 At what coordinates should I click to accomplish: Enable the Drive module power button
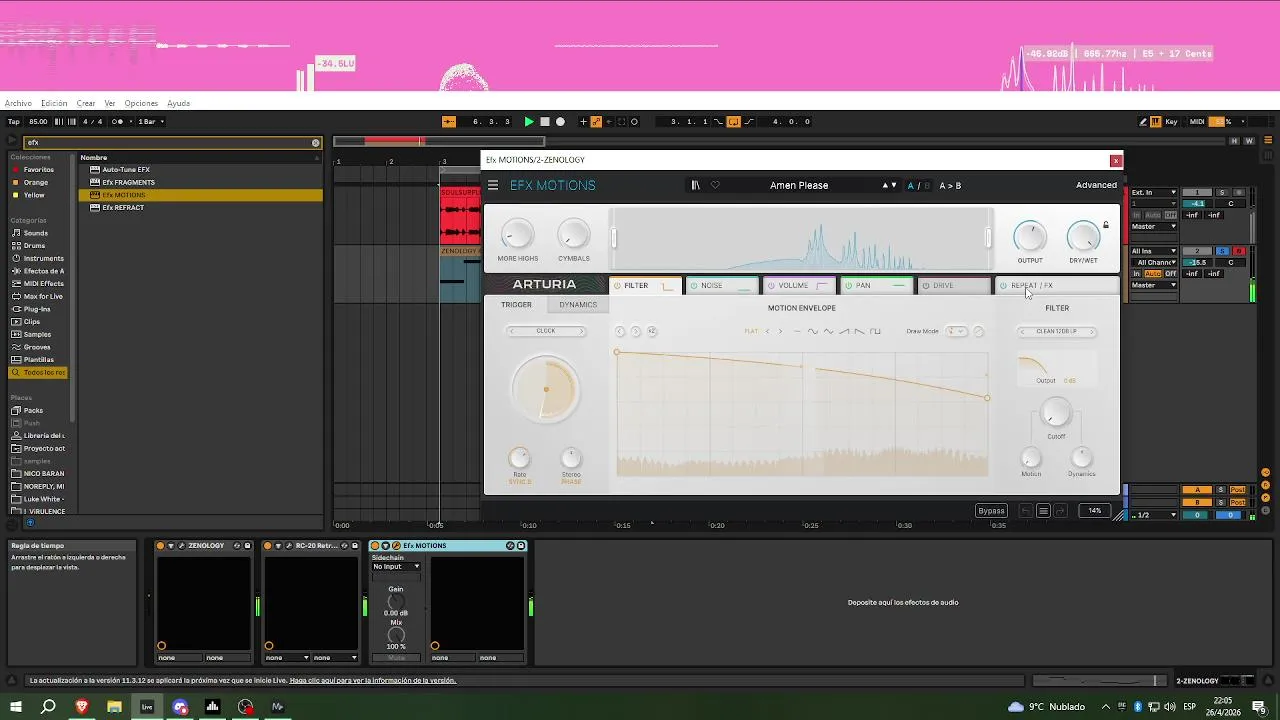925,286
